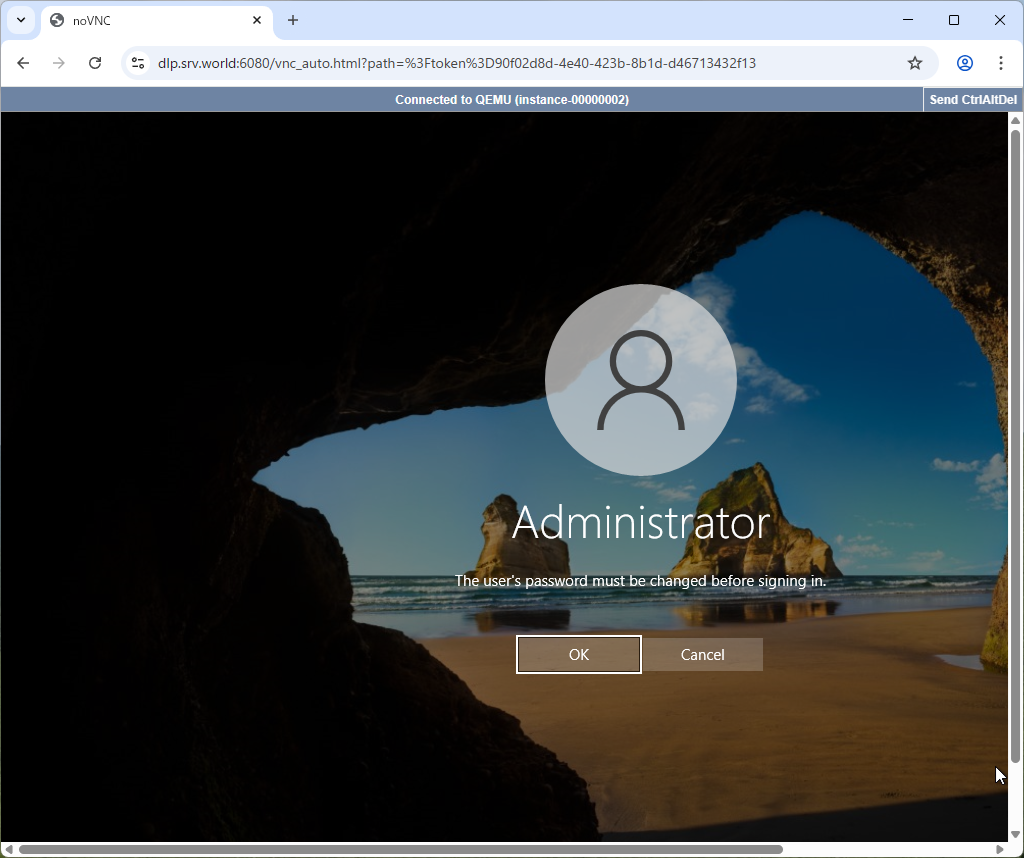Go back using the browser back arrow

[23, 63]
